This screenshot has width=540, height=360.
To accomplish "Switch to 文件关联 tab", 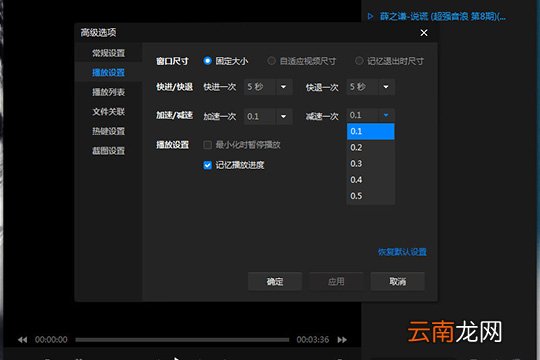I will click(108, 112).
